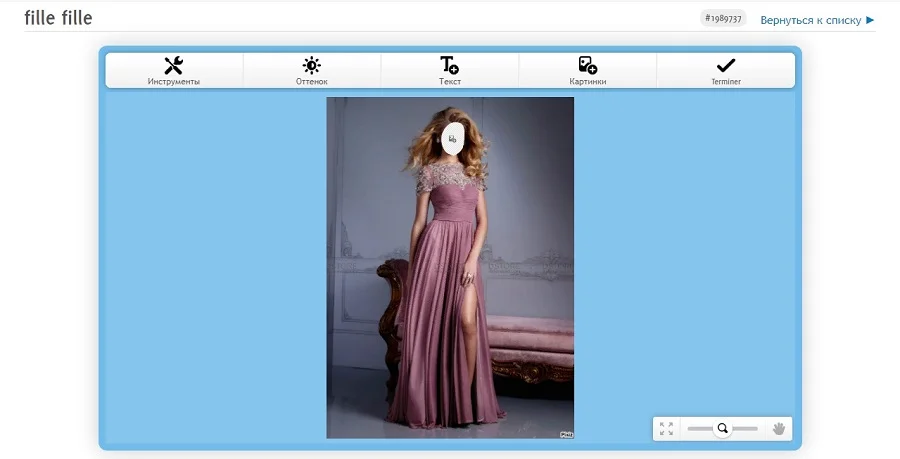Click the zoom slider track's right end

point(755,429)
